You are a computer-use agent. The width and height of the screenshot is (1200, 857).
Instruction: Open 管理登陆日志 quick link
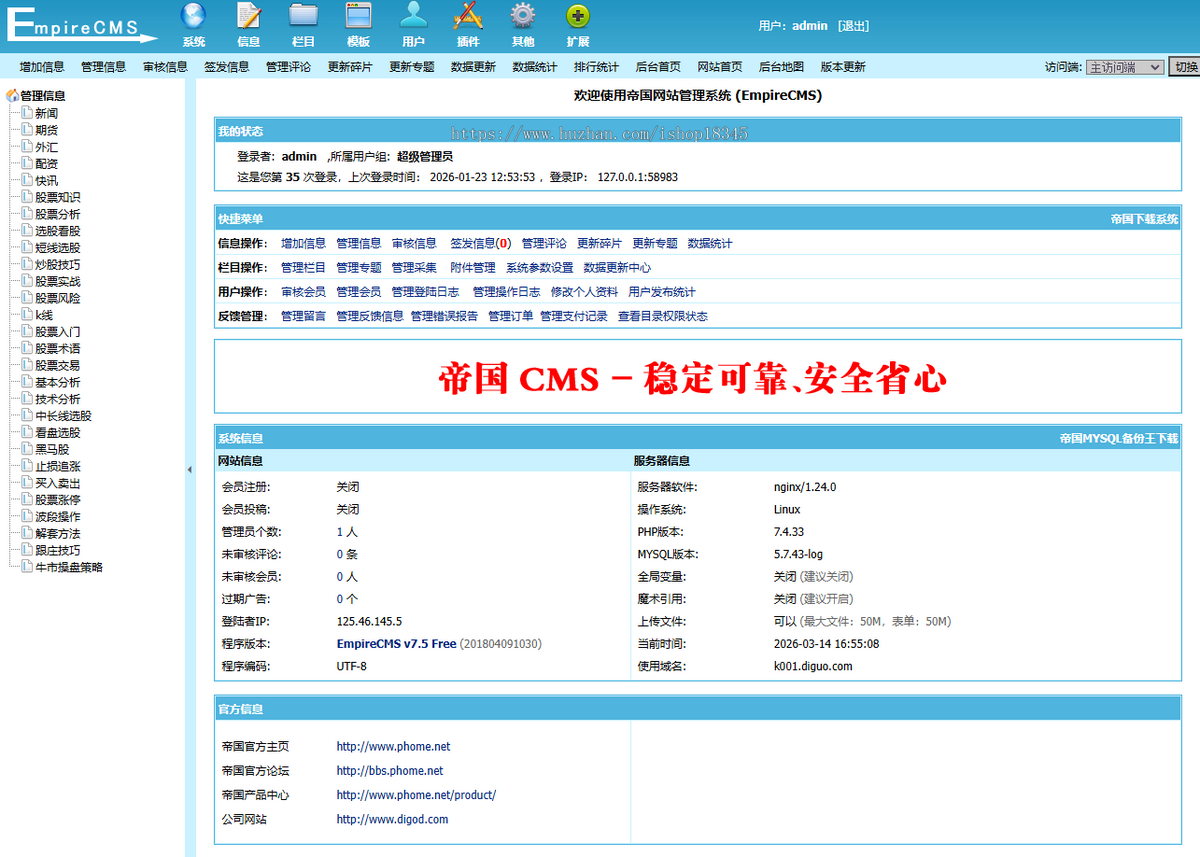click(x=425, y=292)
